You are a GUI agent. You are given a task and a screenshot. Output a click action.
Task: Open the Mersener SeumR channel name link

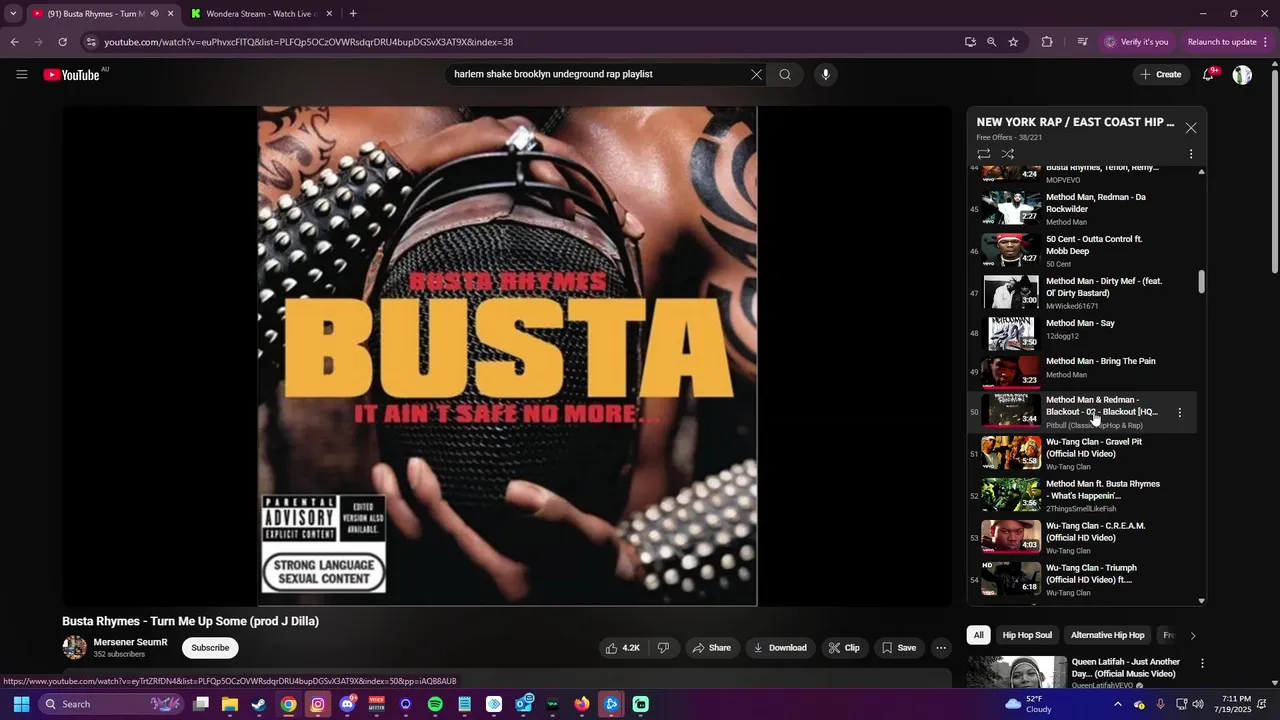(130, 642)
